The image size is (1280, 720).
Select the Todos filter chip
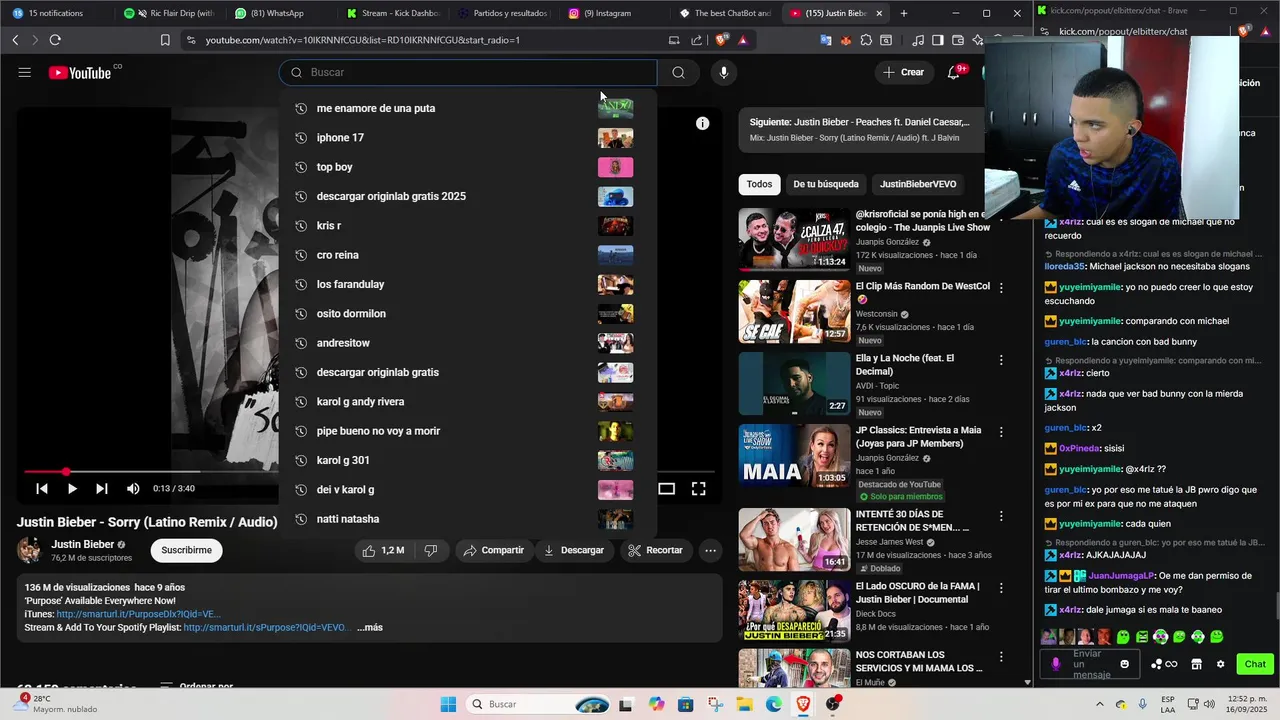tap(759, 184)
